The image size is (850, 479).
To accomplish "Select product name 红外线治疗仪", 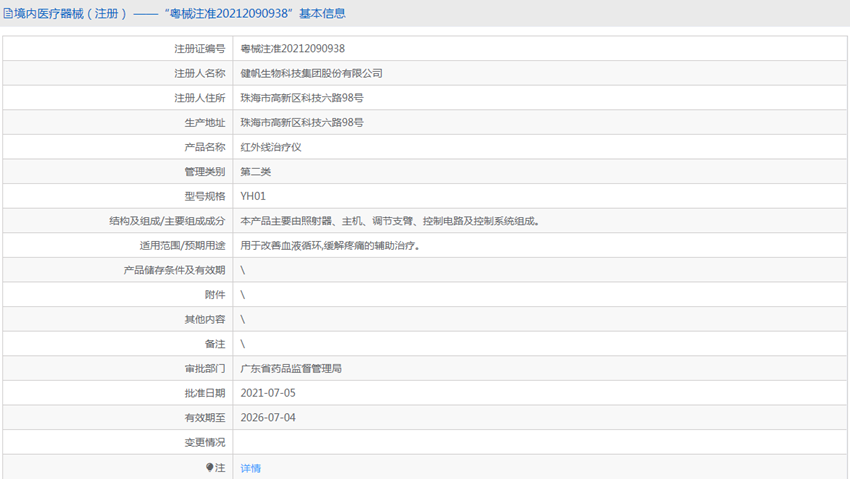I will point(271,147).
